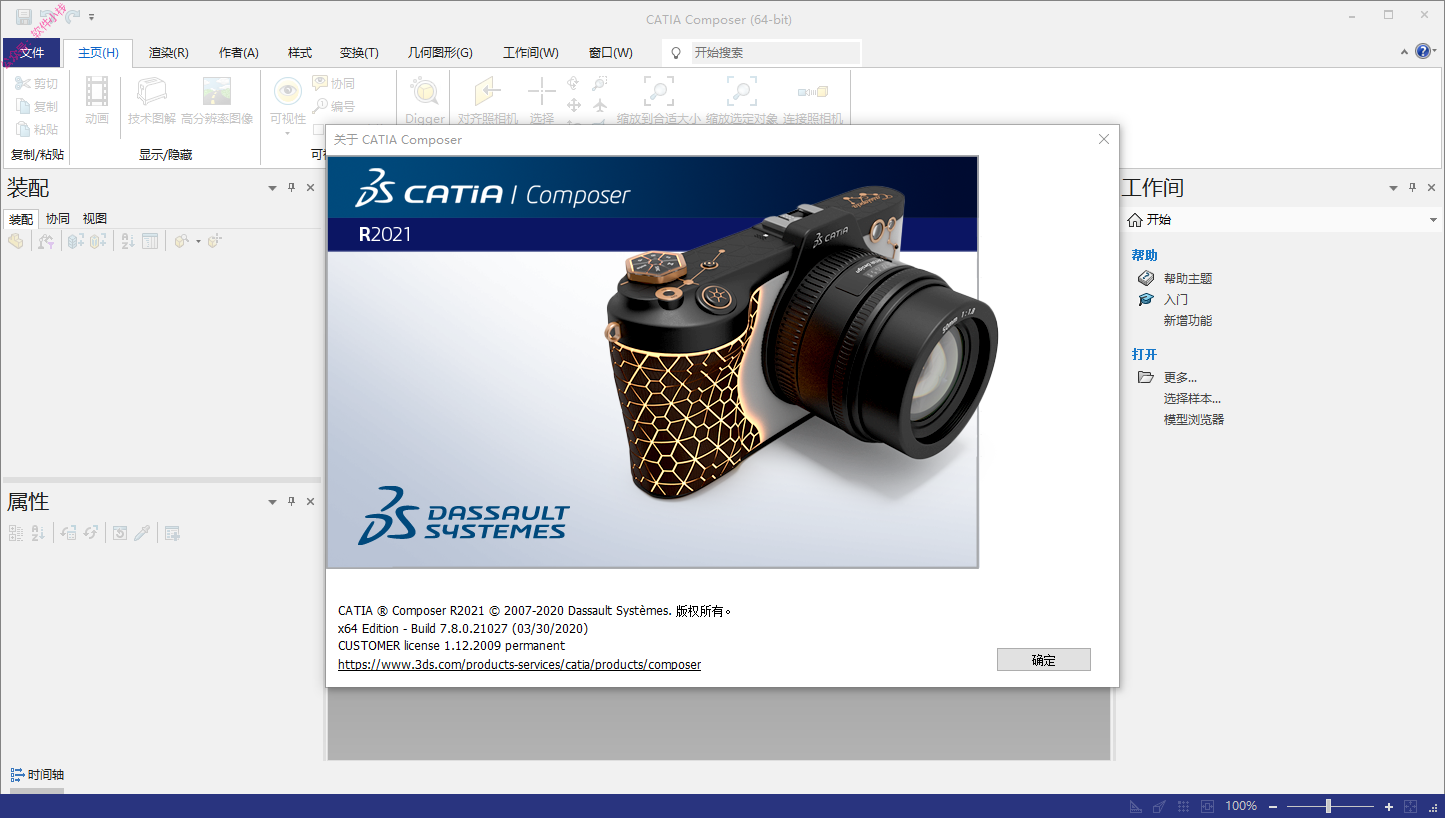Click the Save icon in quick access toolbar
This screenshot has height=818, width=1445.
(23, 16)
